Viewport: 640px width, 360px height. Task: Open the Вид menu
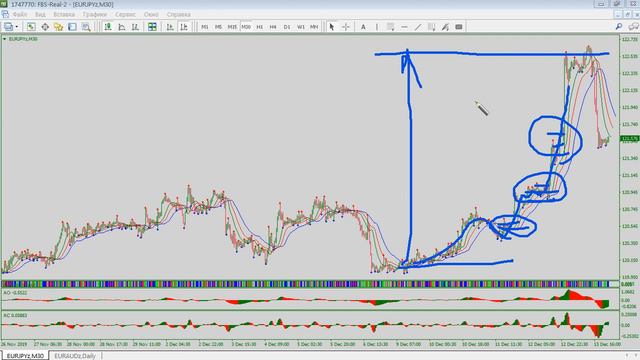click(40, 14)
